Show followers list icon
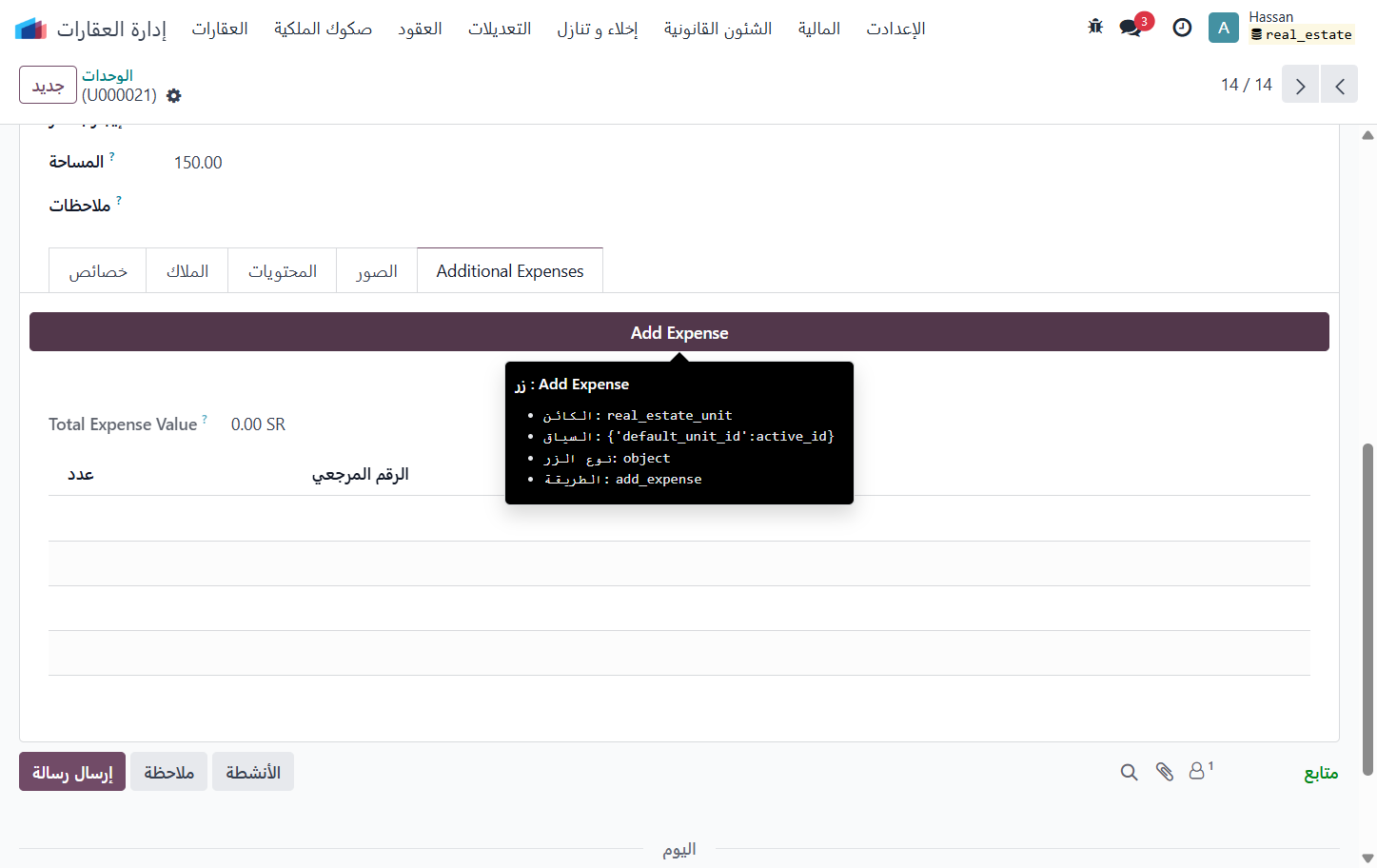 click(x=1199, y=771)
